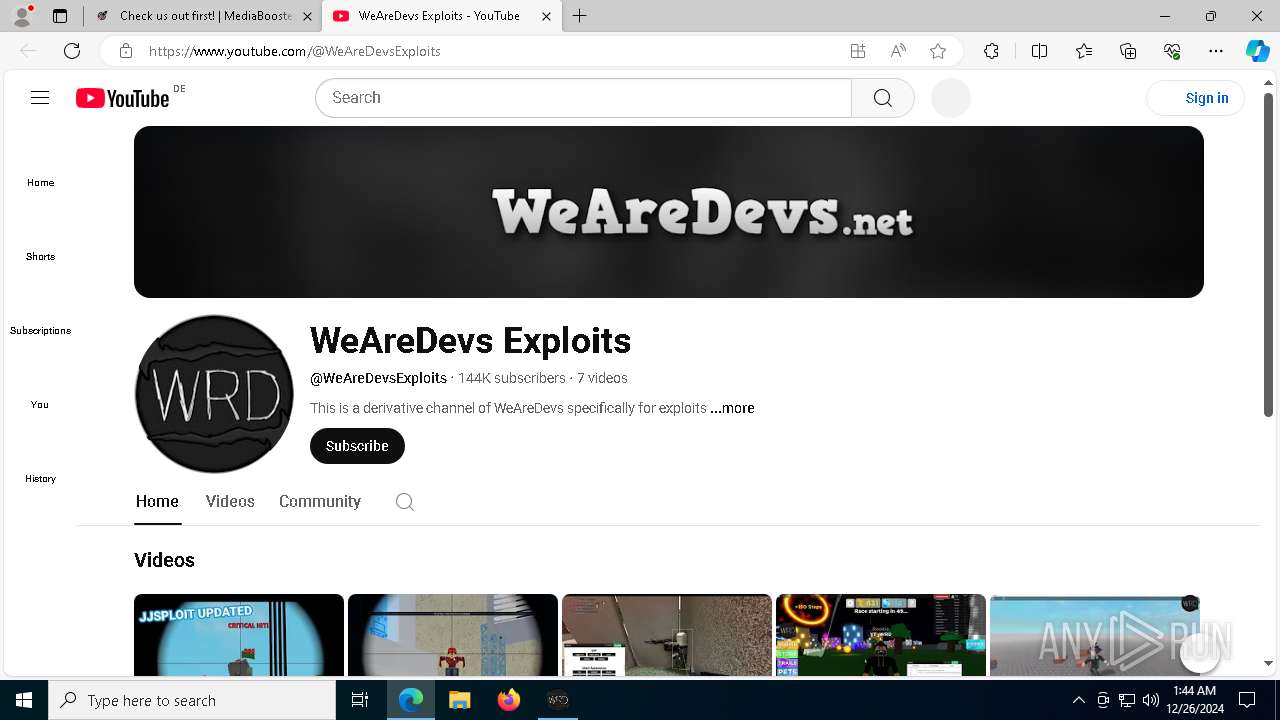Close the MediaBooster tab
The image size is (1280, 720).
[x=307, y=16]
